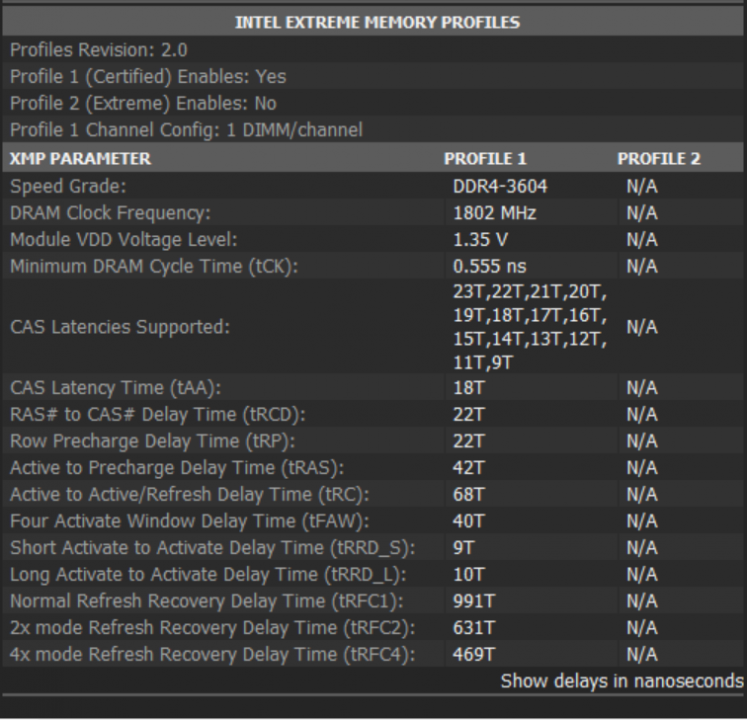Click the XMP PARAMETER column header
747x720 pixels.
coord(81,159)
